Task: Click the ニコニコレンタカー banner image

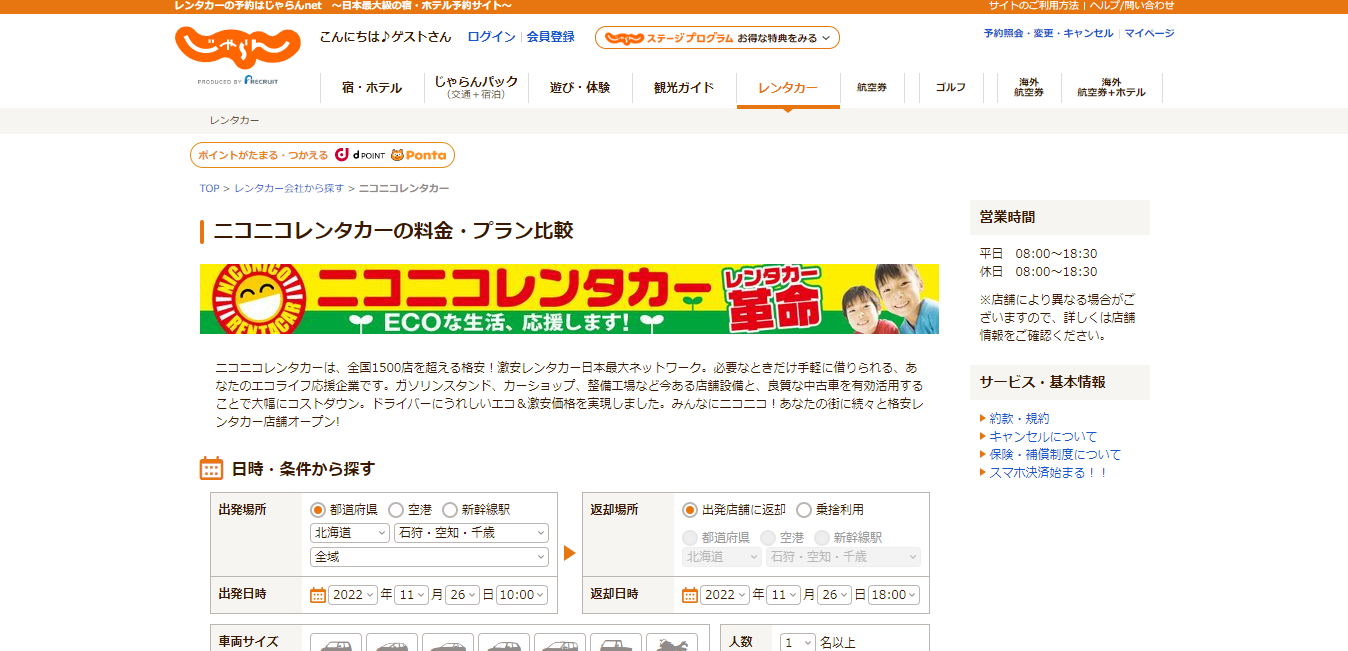Action: (x=569, y=299)
